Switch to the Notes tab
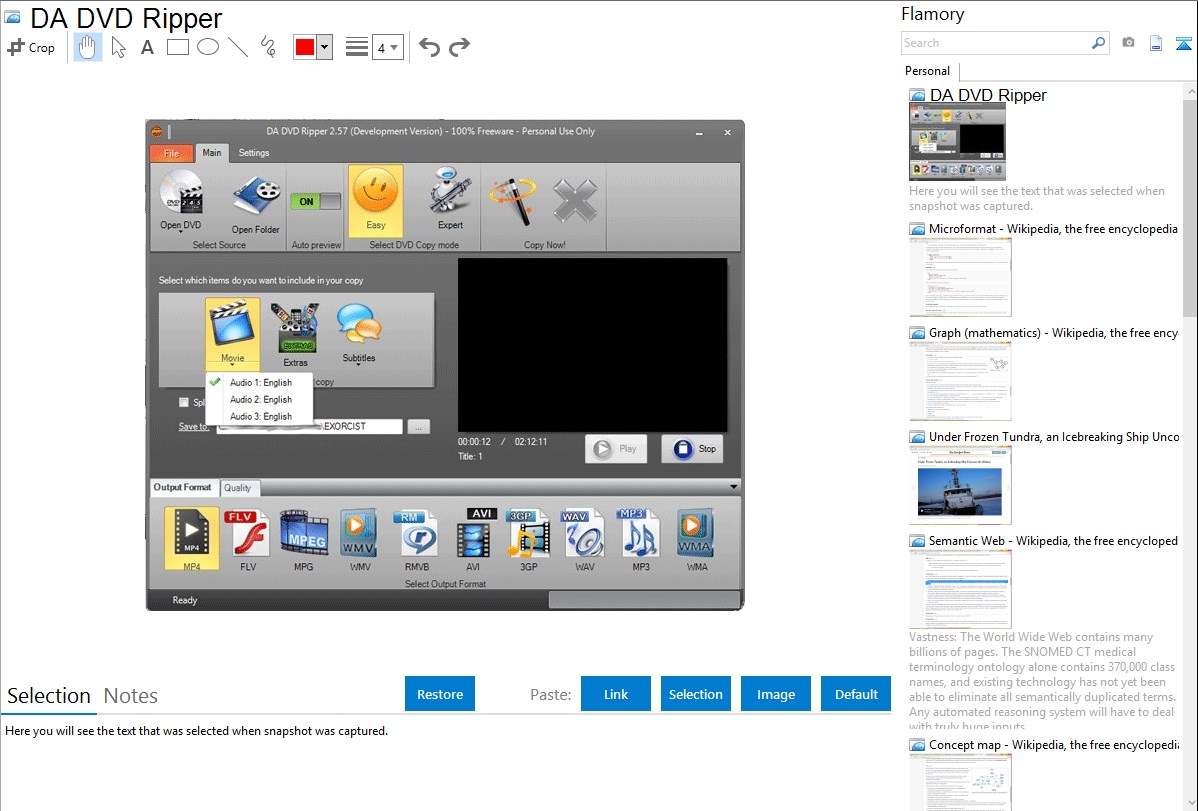Viewport: 1198px width, 811px height. [131, 696]
